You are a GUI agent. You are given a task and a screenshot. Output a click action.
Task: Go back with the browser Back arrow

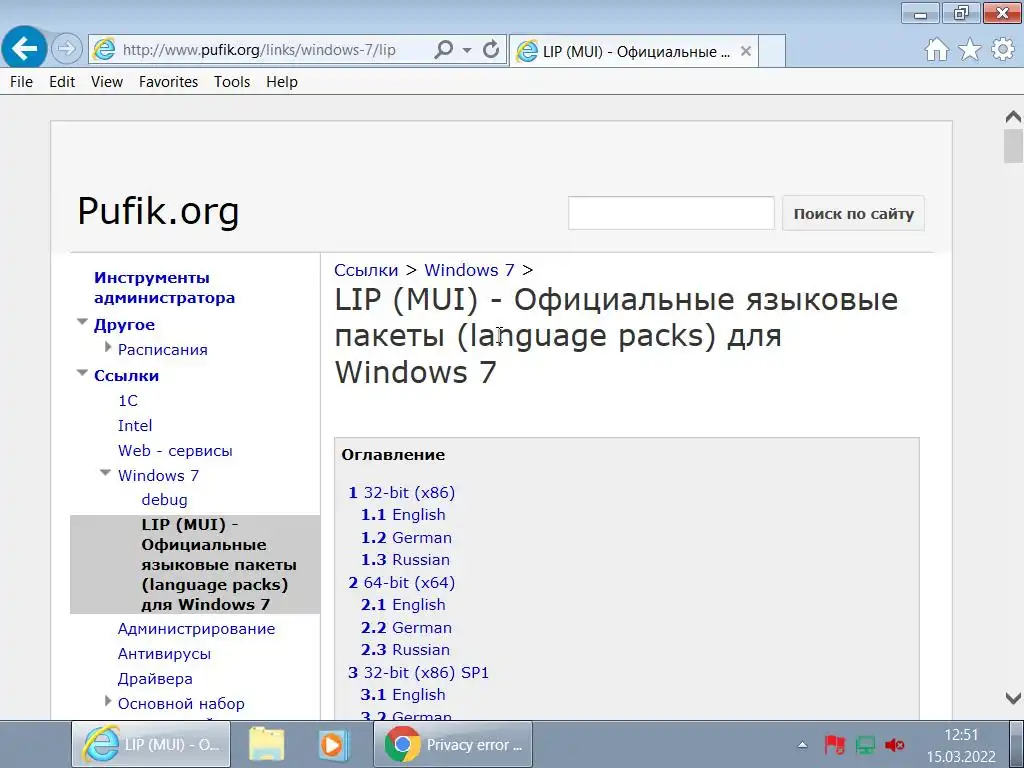24,48
